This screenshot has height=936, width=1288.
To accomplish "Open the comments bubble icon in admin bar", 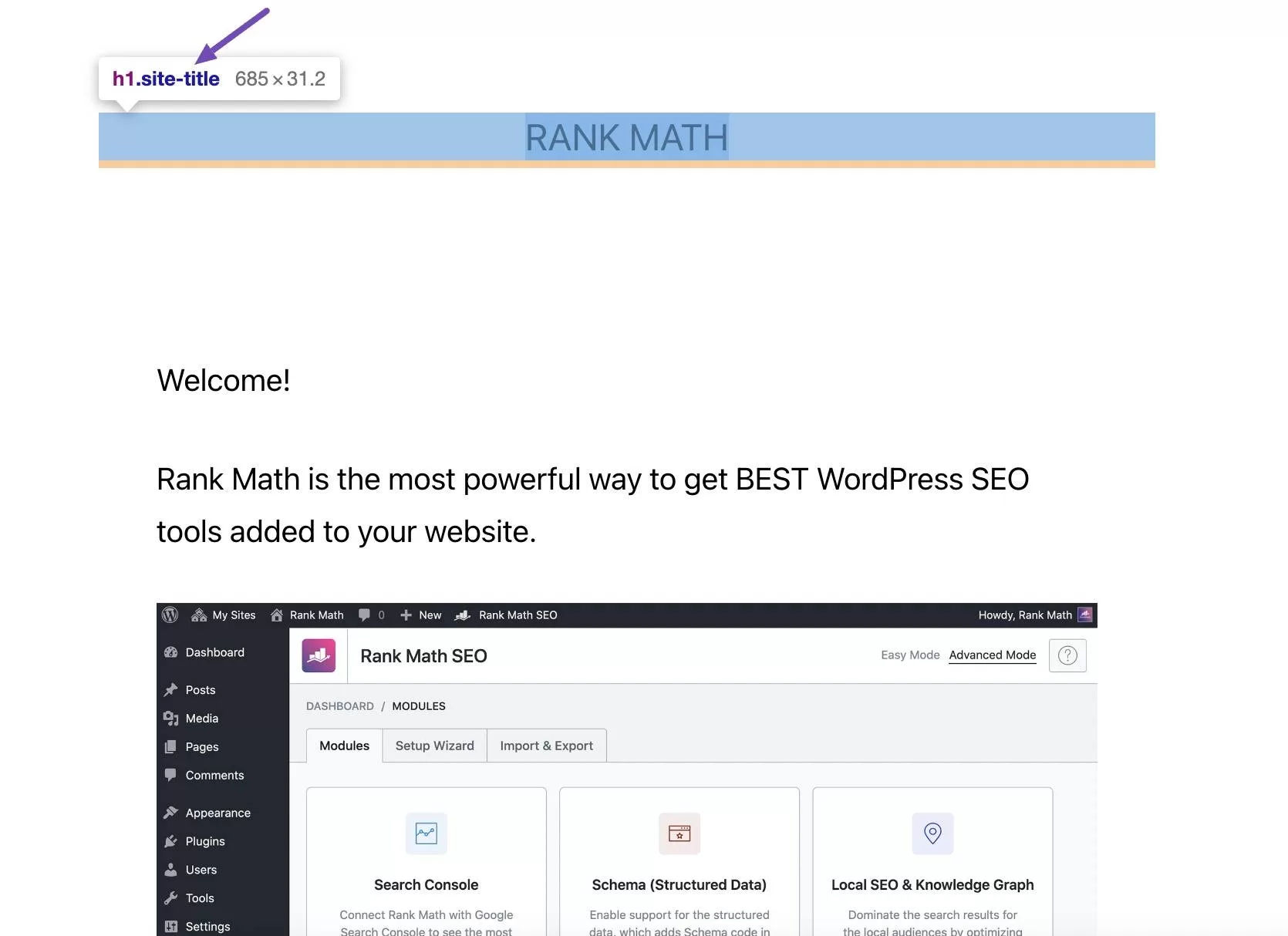I will coord(364,615).
